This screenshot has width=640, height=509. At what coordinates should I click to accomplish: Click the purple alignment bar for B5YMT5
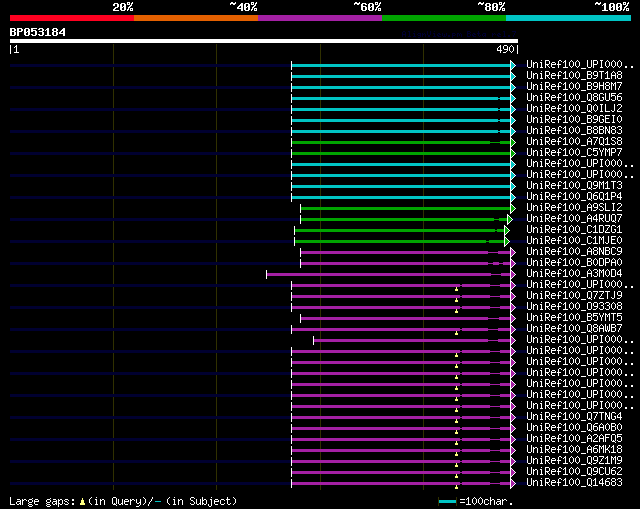click(406, 319)
